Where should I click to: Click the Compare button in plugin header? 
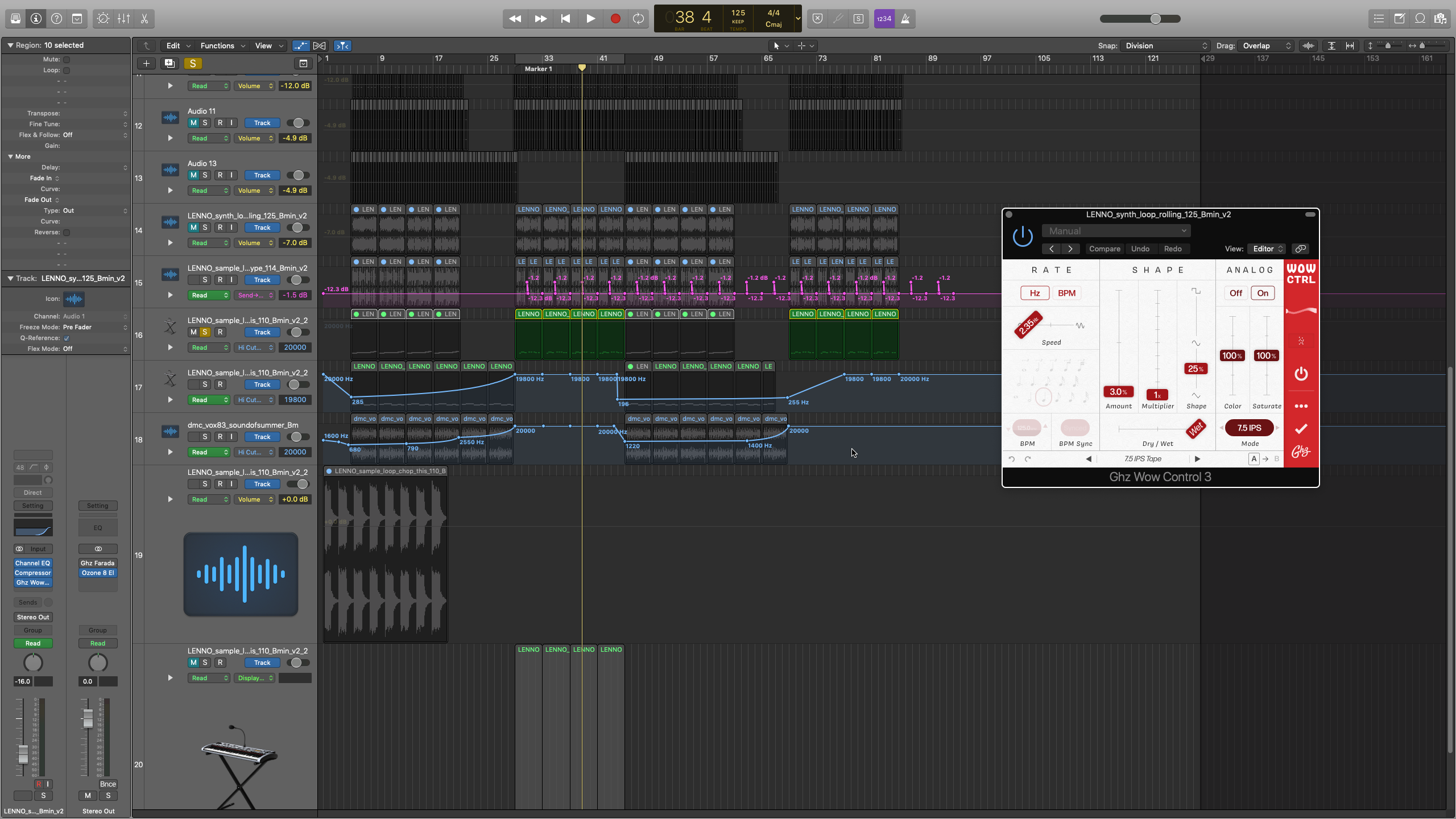coord(1103,248)
